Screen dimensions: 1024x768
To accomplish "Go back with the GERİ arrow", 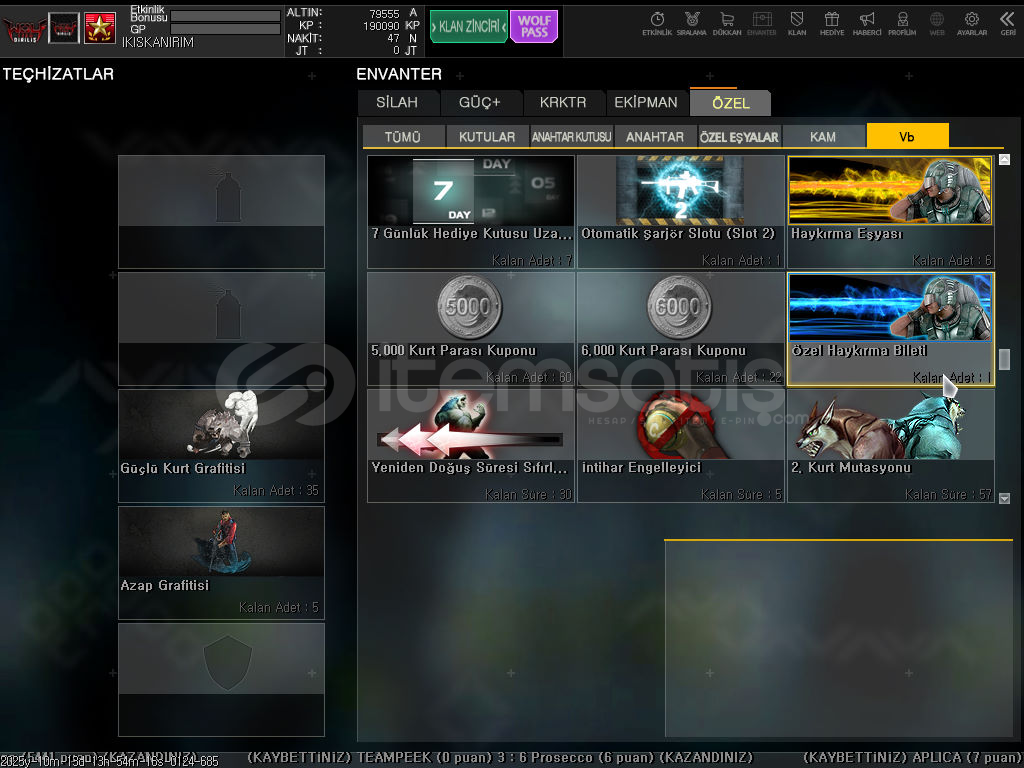I will coord(1008,24).
